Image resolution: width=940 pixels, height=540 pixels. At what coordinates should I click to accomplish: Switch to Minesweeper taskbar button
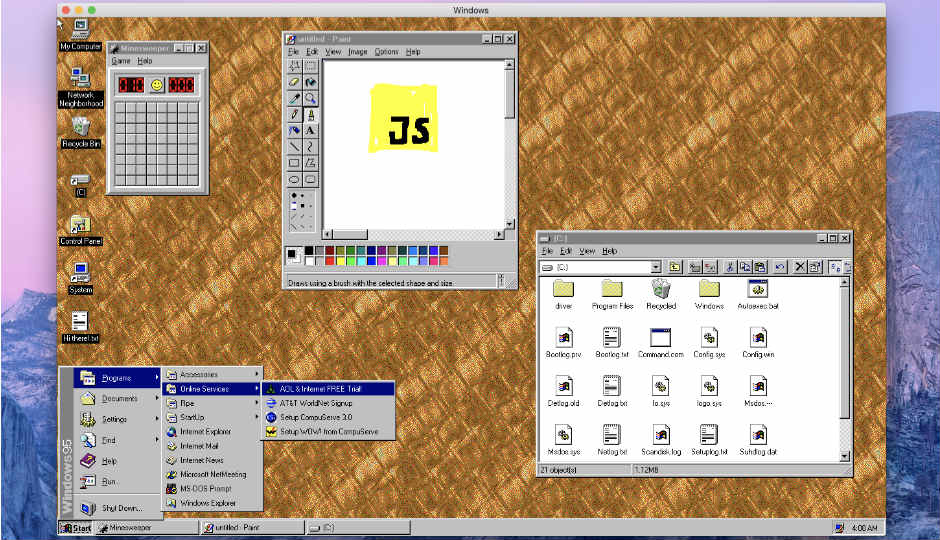click(x=147, y=528)
